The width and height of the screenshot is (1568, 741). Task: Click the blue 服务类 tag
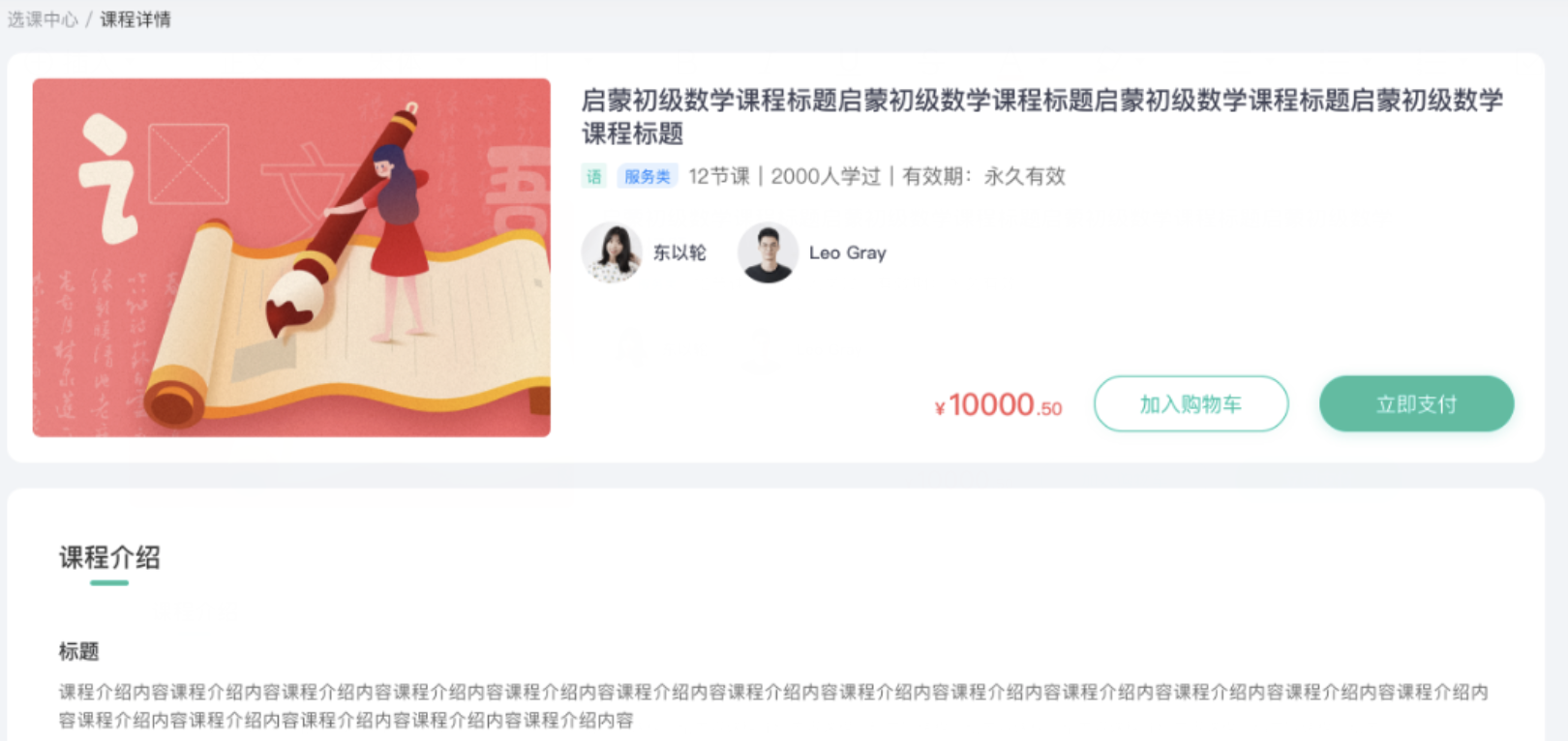pyautogui.click(x=647, y=176)
